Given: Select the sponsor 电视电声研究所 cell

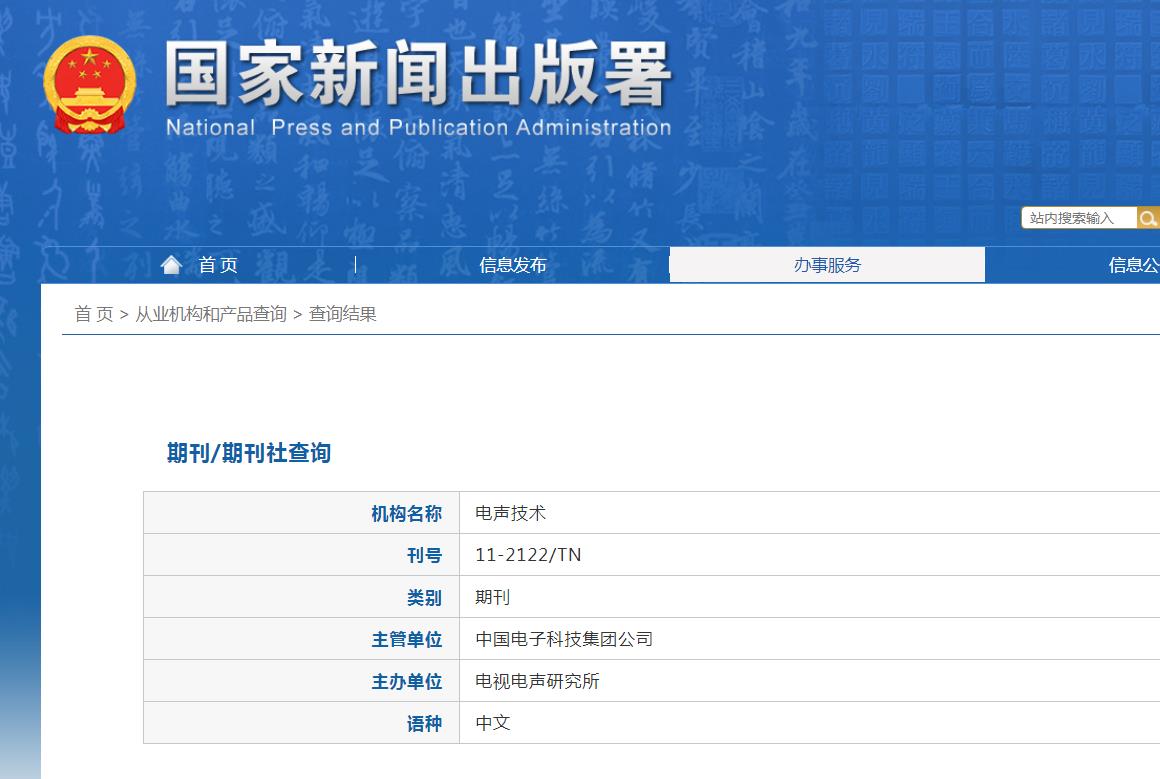Looking at the screenshot, I should pyautogui.click(x=537, y=681).
